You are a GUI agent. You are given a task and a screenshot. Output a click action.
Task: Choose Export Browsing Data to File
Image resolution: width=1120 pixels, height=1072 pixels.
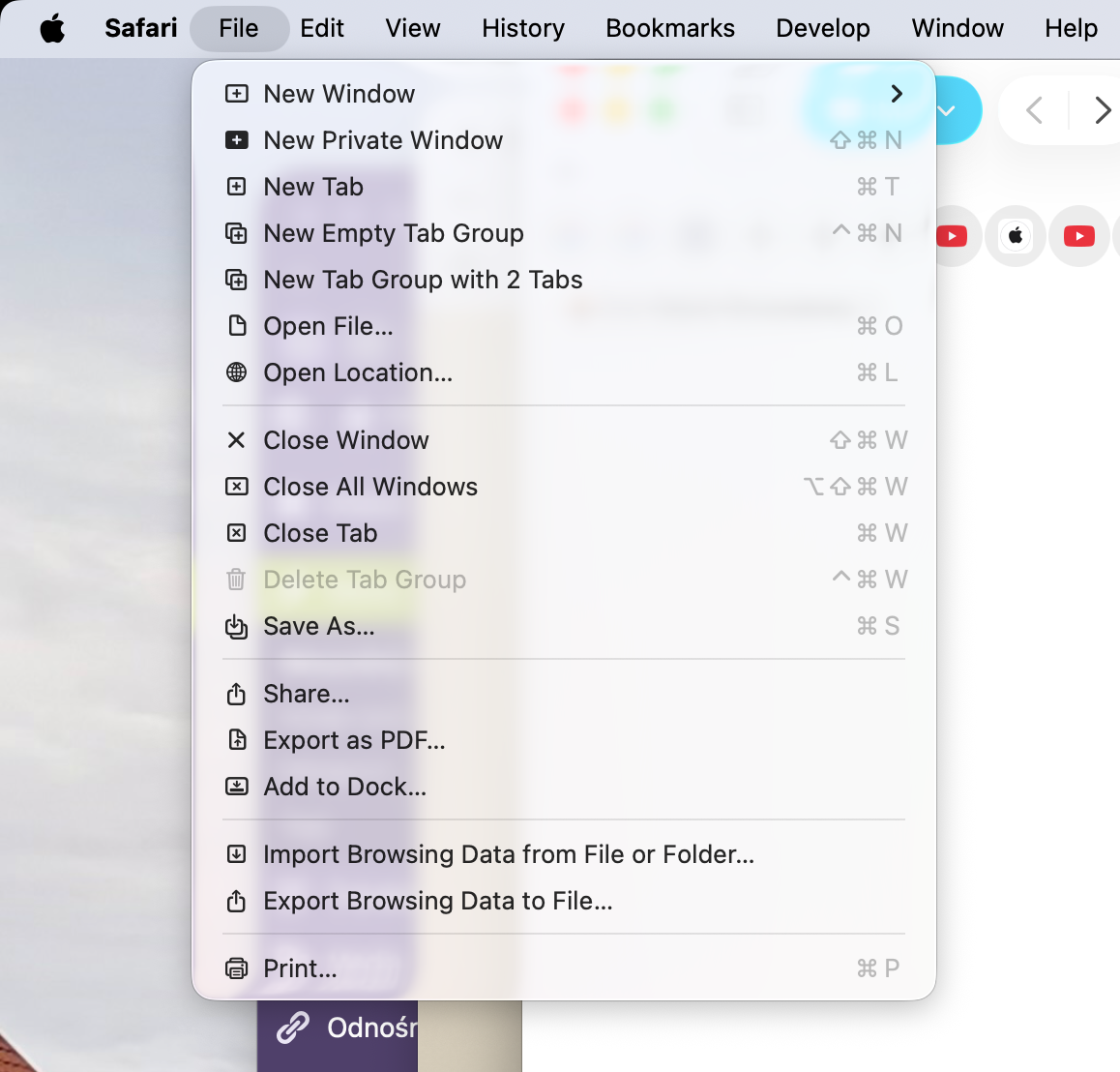pyautogui.click(x=438, y=901)
